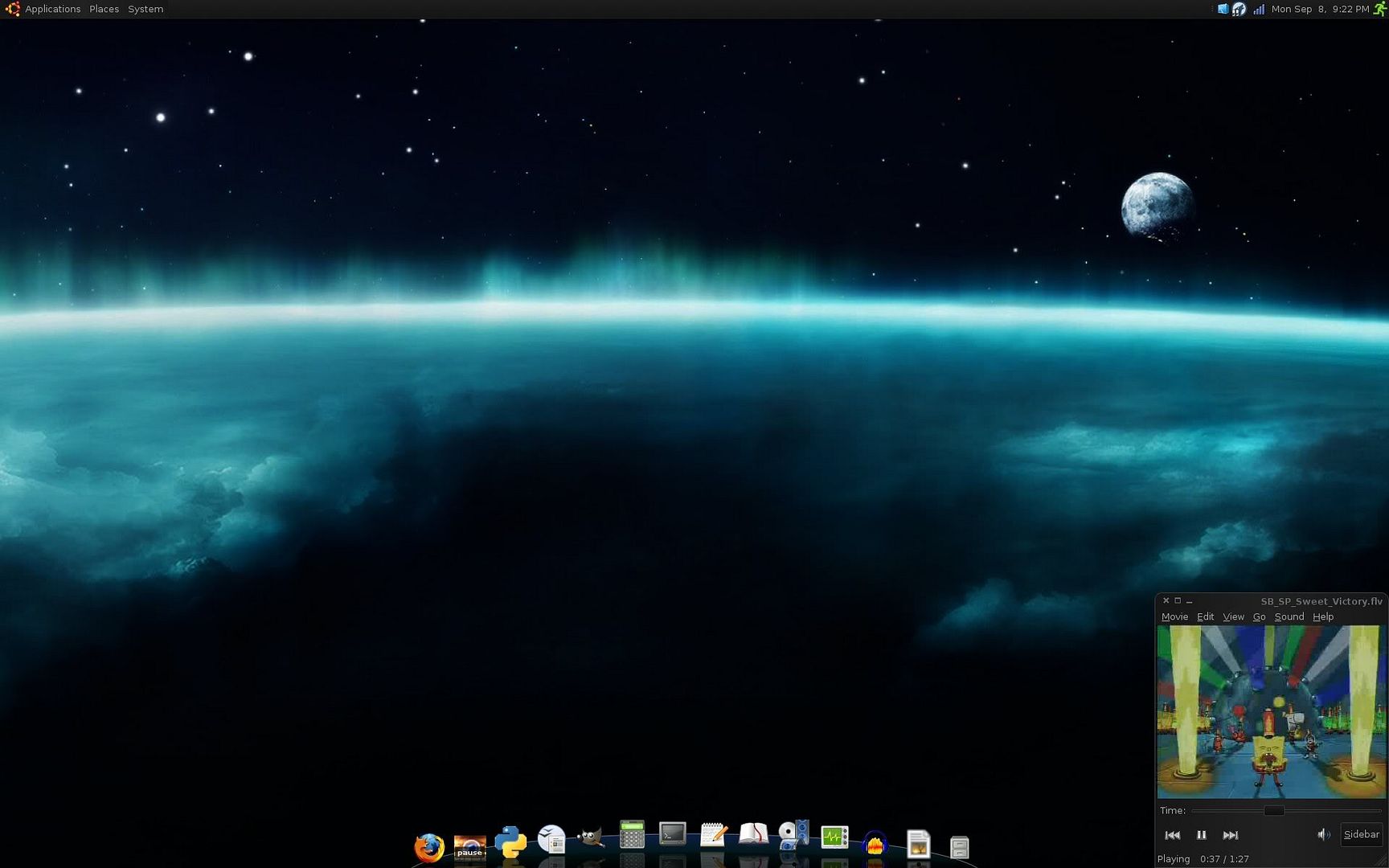Minimize the movie player window

click(x=1190, y=601)
